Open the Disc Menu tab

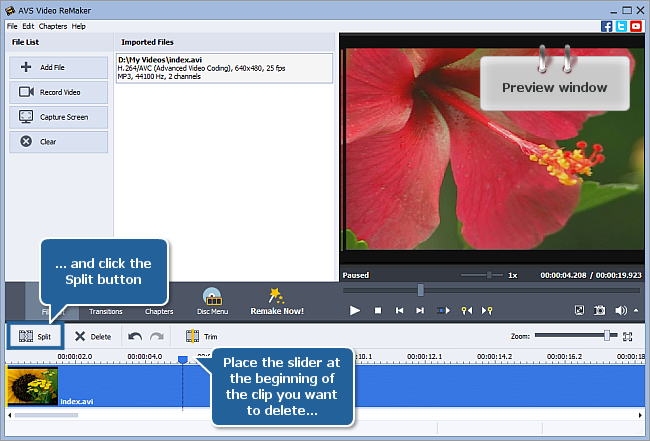pos(212,301)
